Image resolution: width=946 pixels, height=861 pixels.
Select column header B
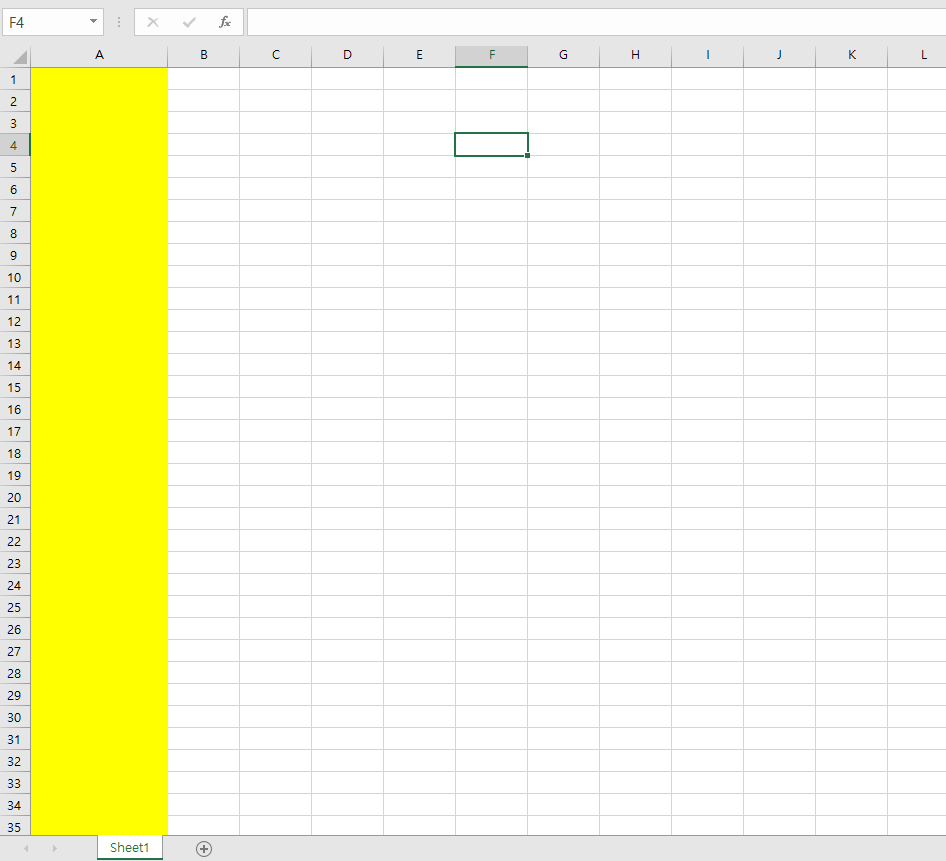click(x=203, y=55)
